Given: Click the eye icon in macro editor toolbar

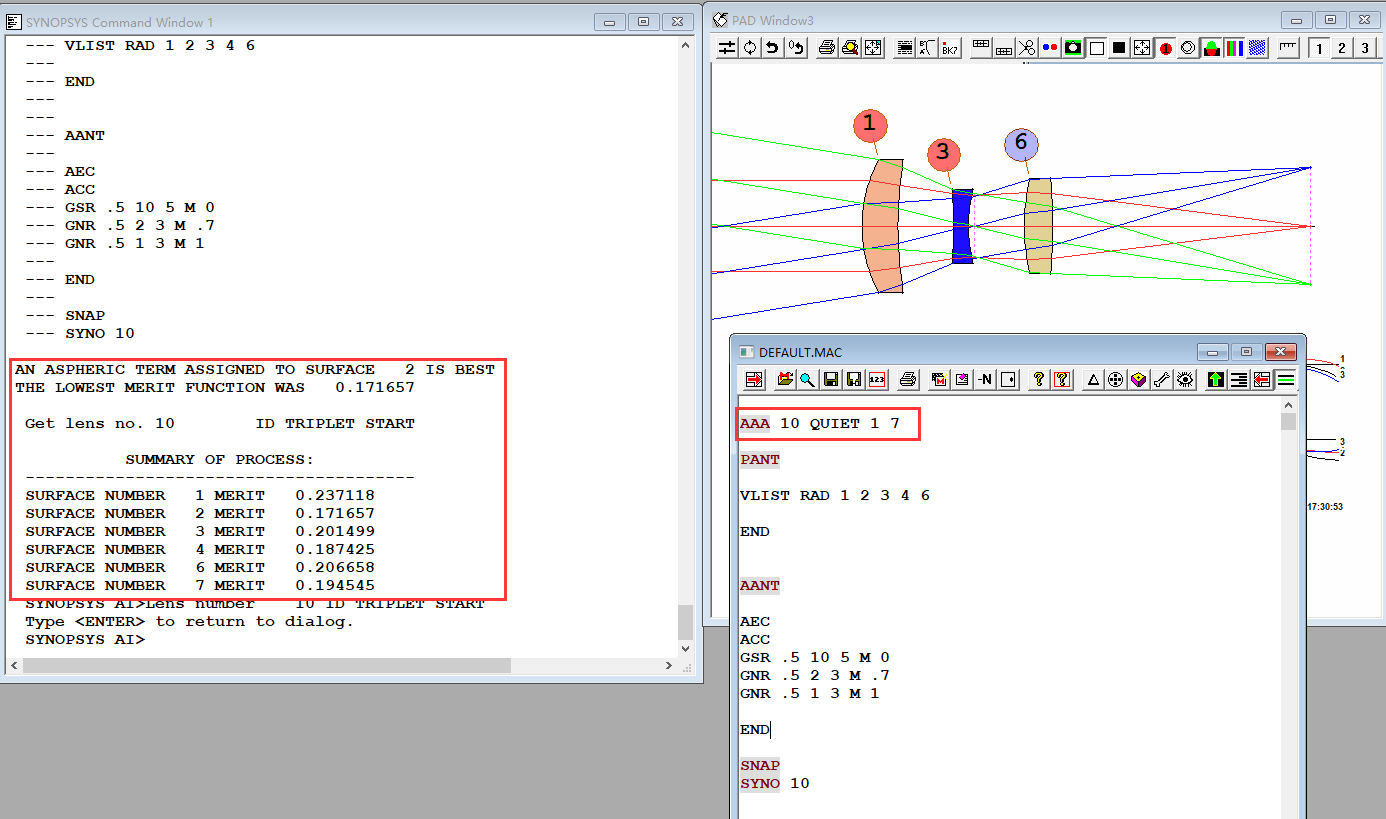Looking at the screenshot, I should [x=1185, y=379].
